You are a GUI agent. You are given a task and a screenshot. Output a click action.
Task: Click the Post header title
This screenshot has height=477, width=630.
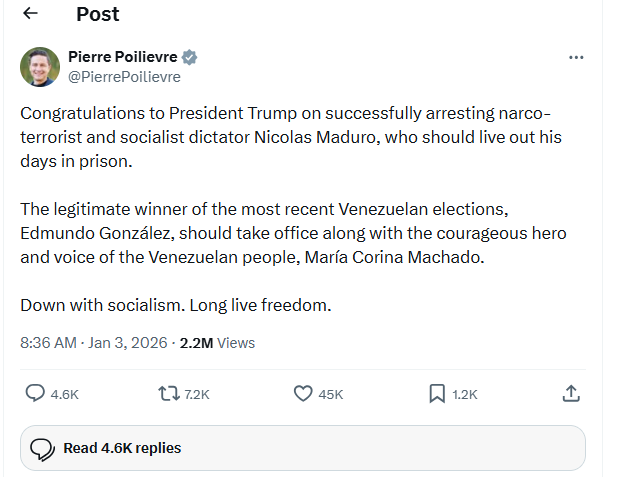[97, 14]
